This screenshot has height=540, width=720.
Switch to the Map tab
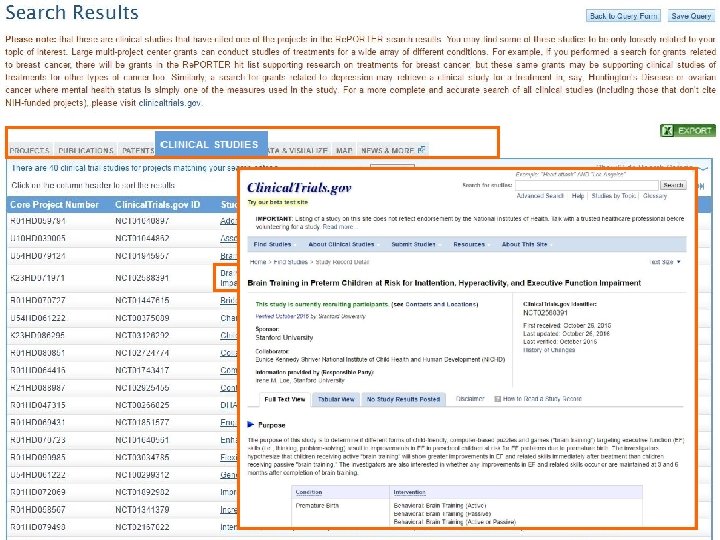click(344, 150)
